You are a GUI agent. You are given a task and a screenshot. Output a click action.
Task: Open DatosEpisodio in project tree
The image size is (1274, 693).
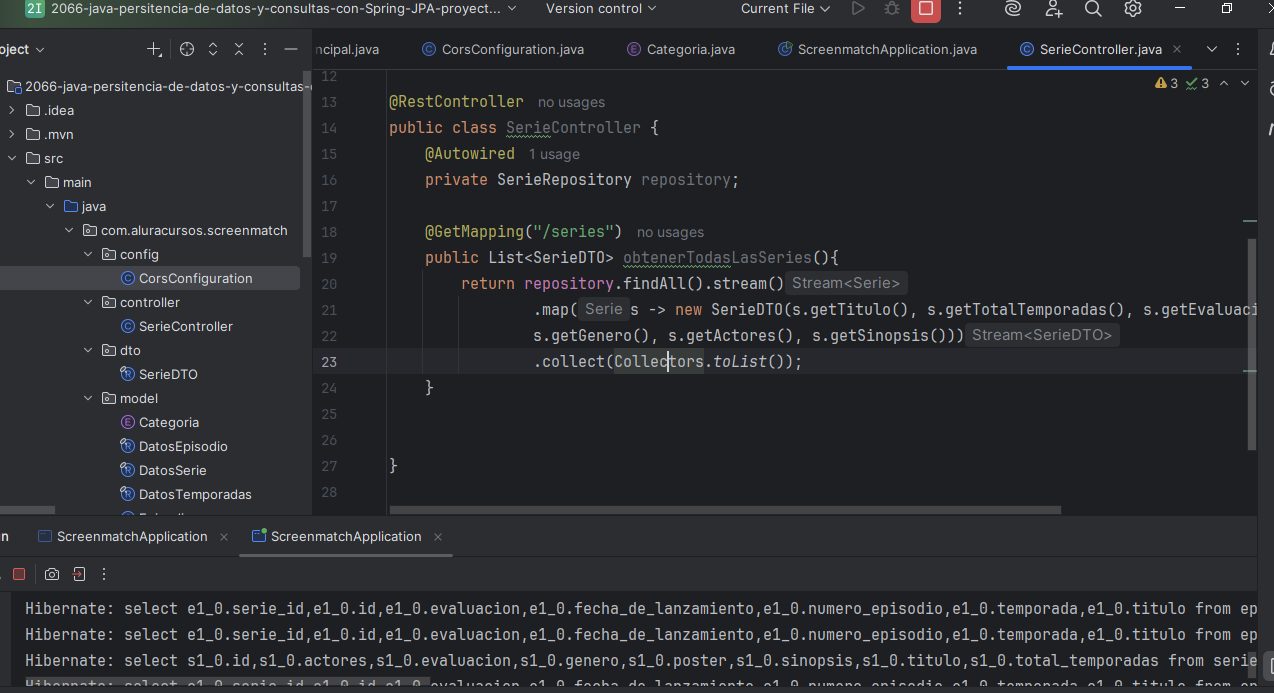(x=174, y=446)
